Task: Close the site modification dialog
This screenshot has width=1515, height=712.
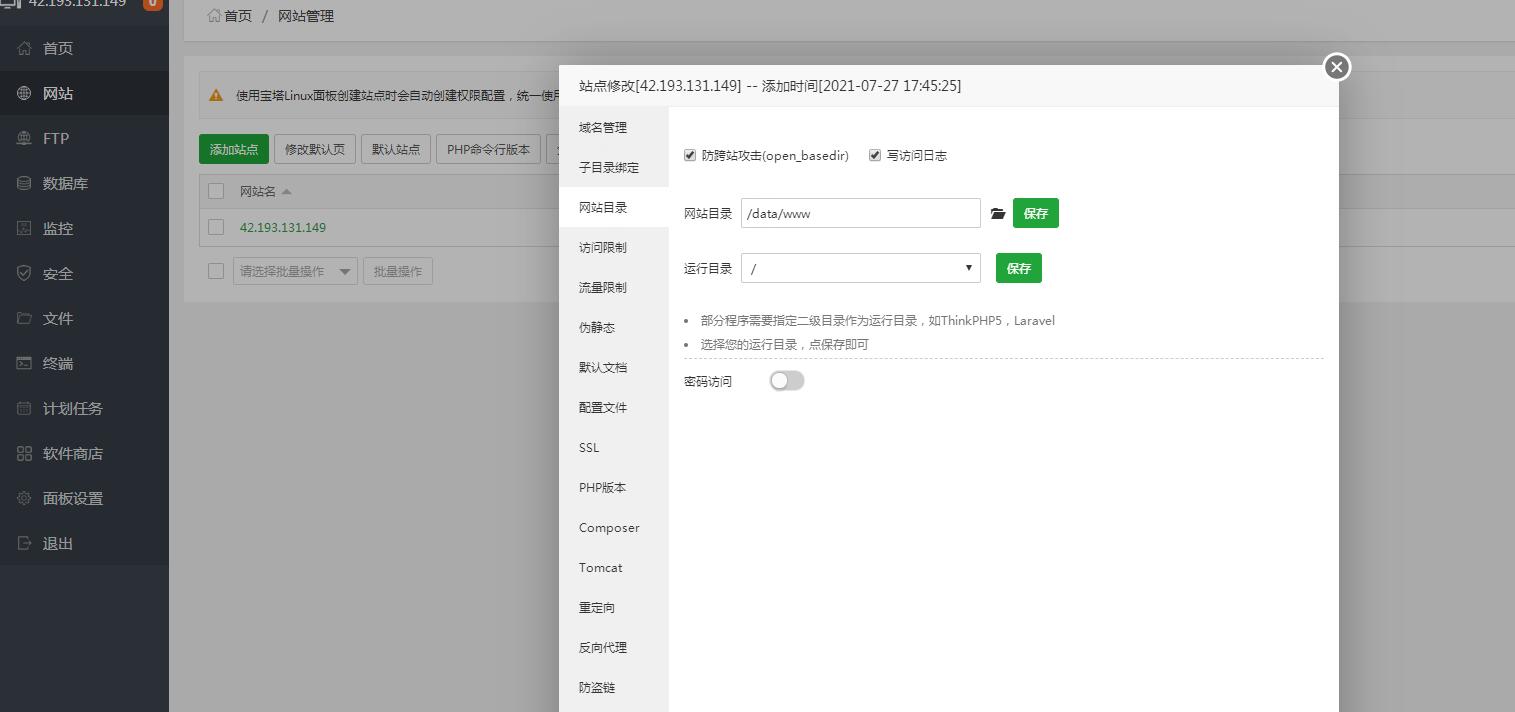Action: (x=1336, y=67)
